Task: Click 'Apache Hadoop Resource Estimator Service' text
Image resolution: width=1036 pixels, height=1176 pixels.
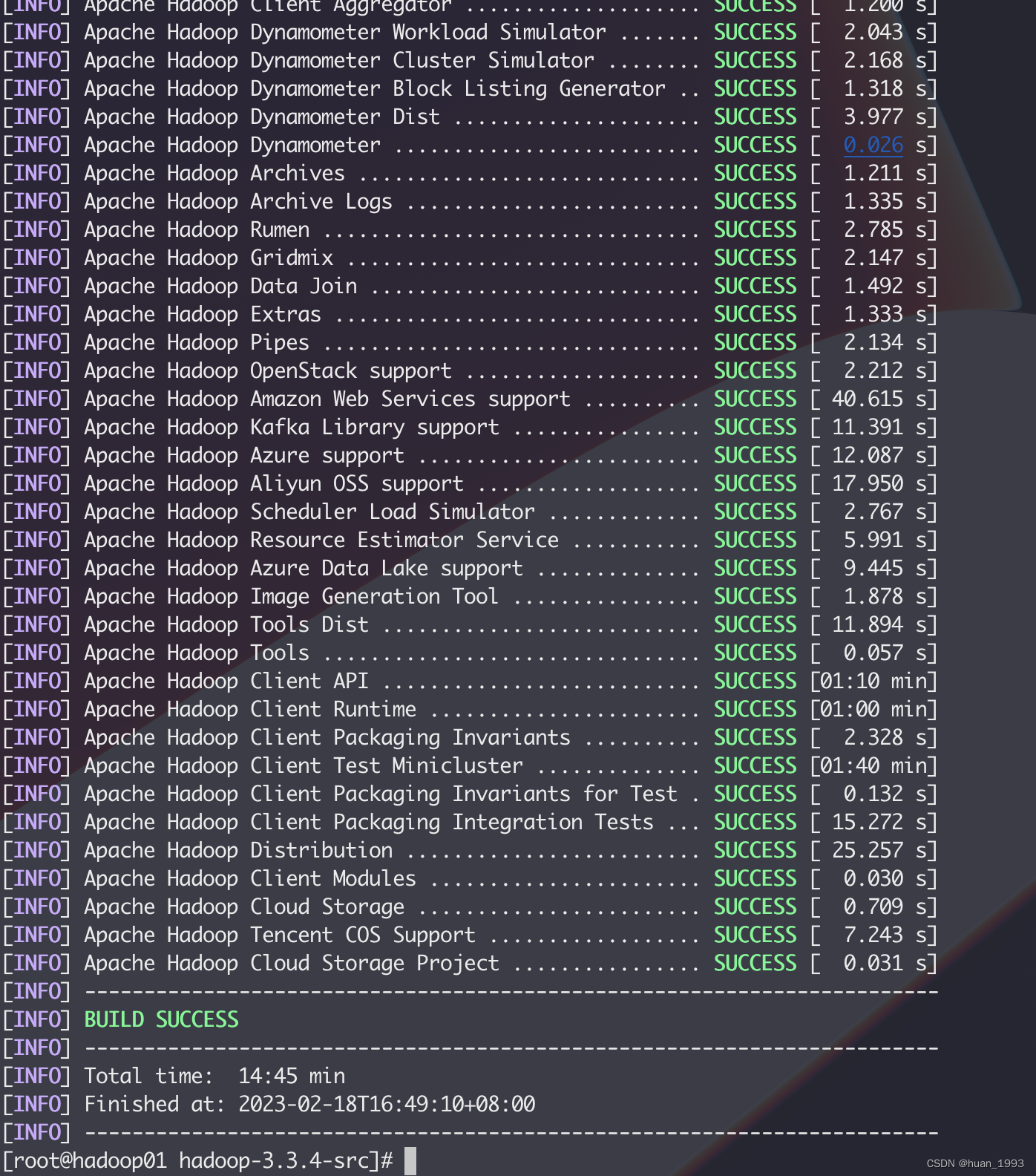Action: tap(321, 540)
